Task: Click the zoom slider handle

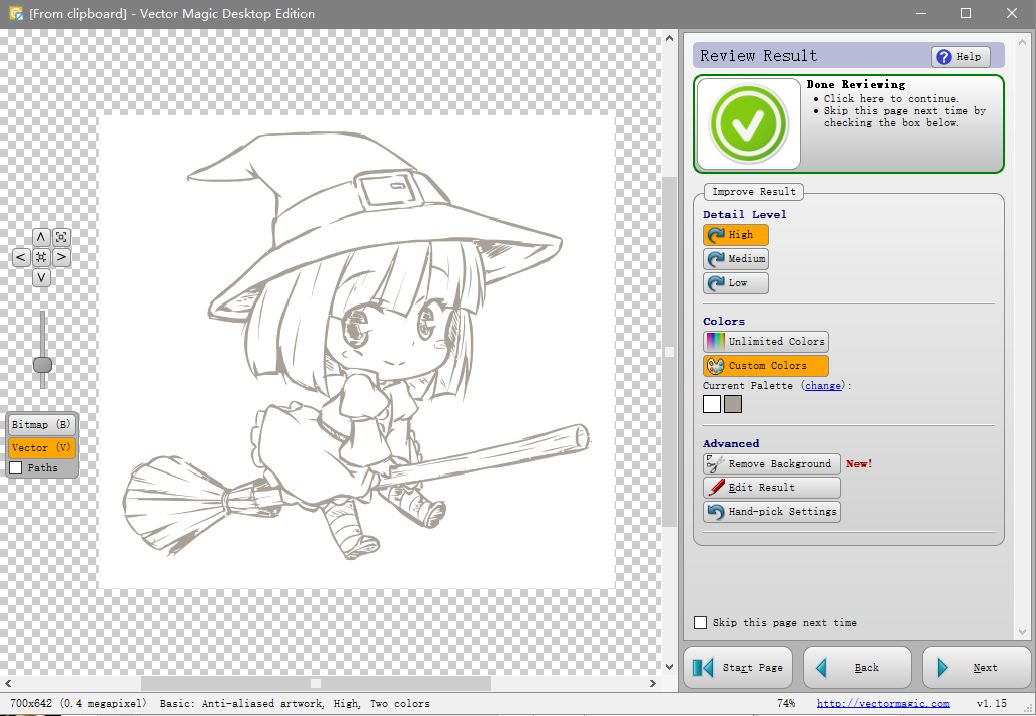Action: [42, 365]
